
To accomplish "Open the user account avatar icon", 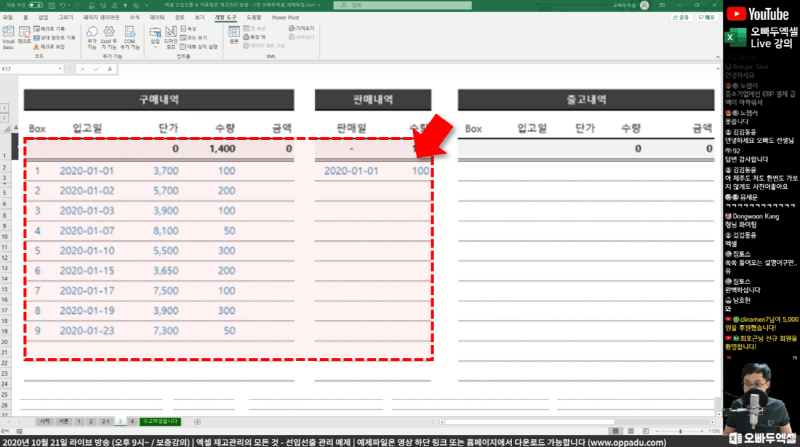I will click(644, 5).
